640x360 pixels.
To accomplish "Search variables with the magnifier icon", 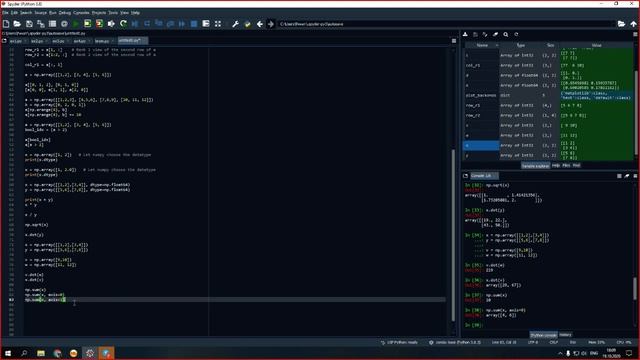I will (x=506, y=35).
